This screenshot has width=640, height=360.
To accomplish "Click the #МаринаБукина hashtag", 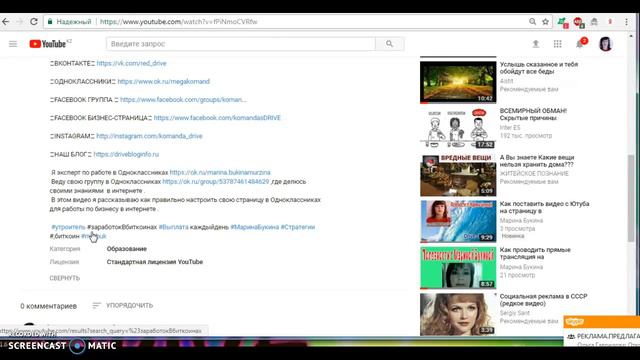I will (255, 227).
